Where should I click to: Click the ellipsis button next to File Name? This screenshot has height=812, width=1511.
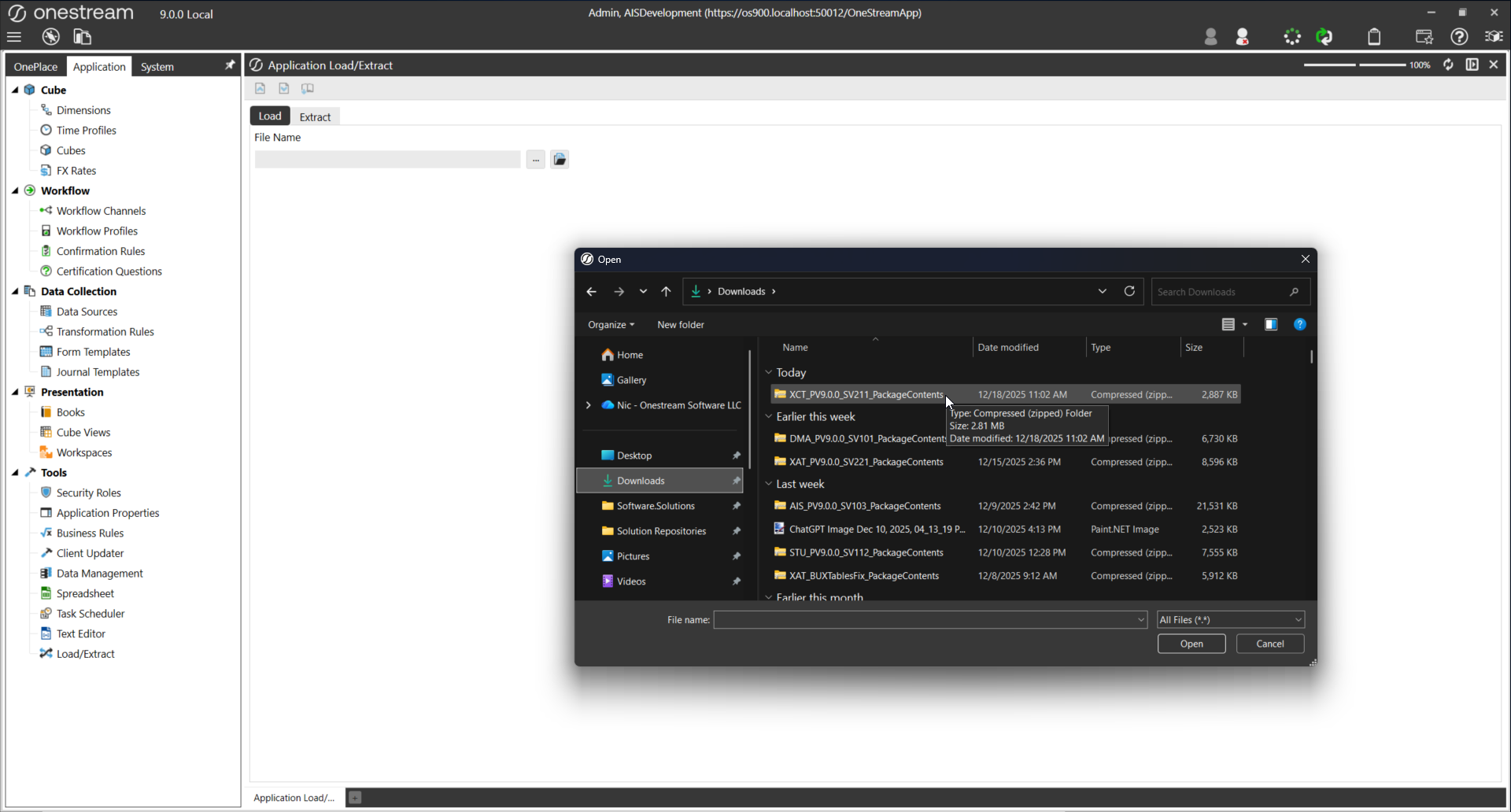point(535,160)
